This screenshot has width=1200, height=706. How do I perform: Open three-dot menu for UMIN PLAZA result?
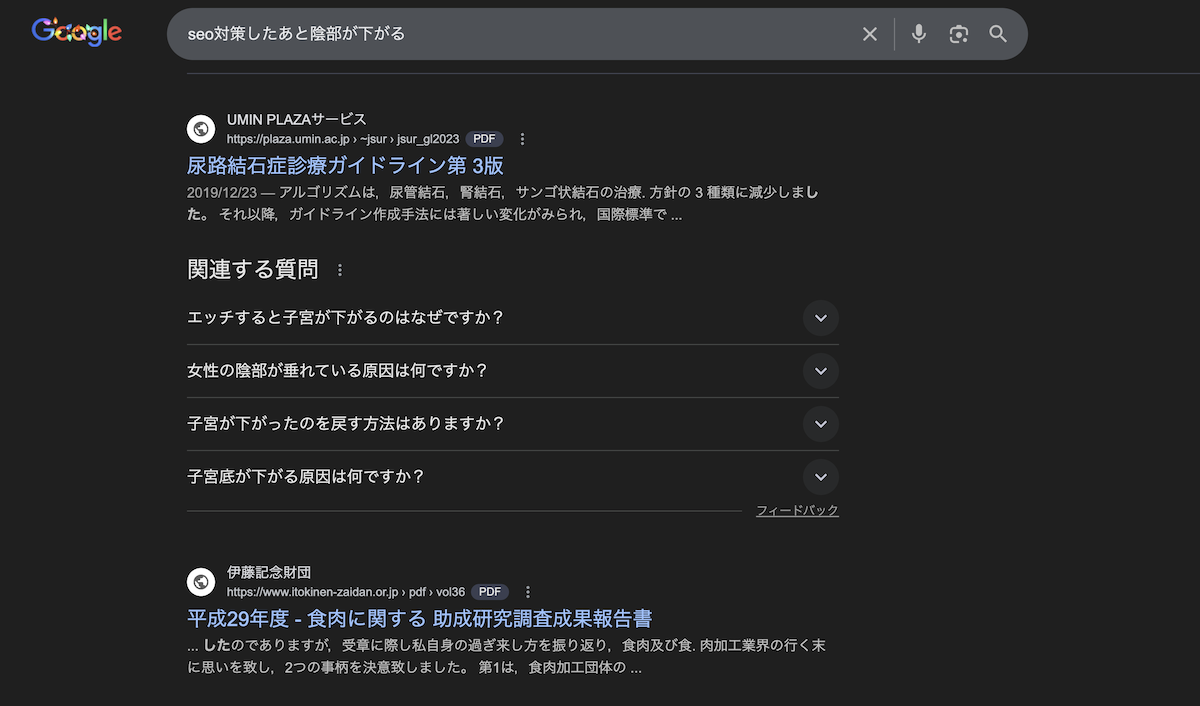tap(522, 139)
